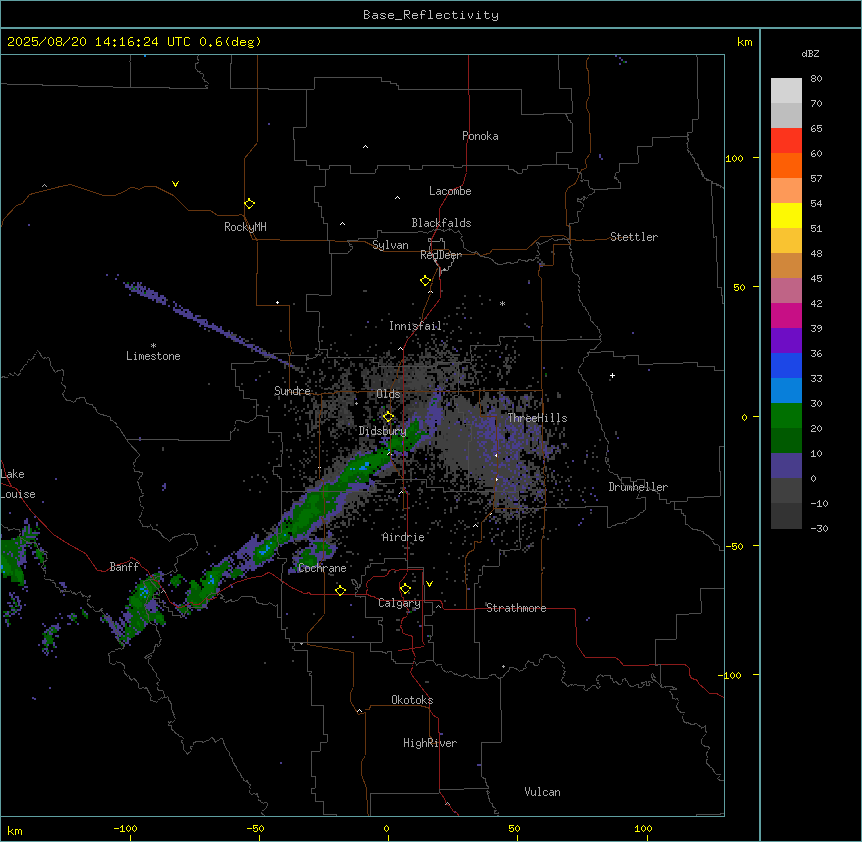The height and width of the screenshot is (842, 862).
Task: Click the Calgary label
Action: pyautogui.click(x=399, y=603)
